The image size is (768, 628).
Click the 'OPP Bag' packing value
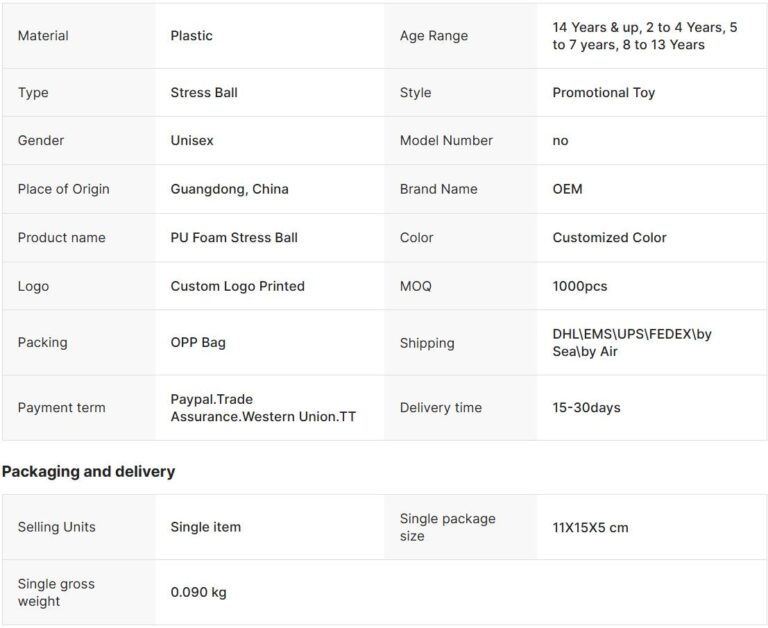point(198,342)
